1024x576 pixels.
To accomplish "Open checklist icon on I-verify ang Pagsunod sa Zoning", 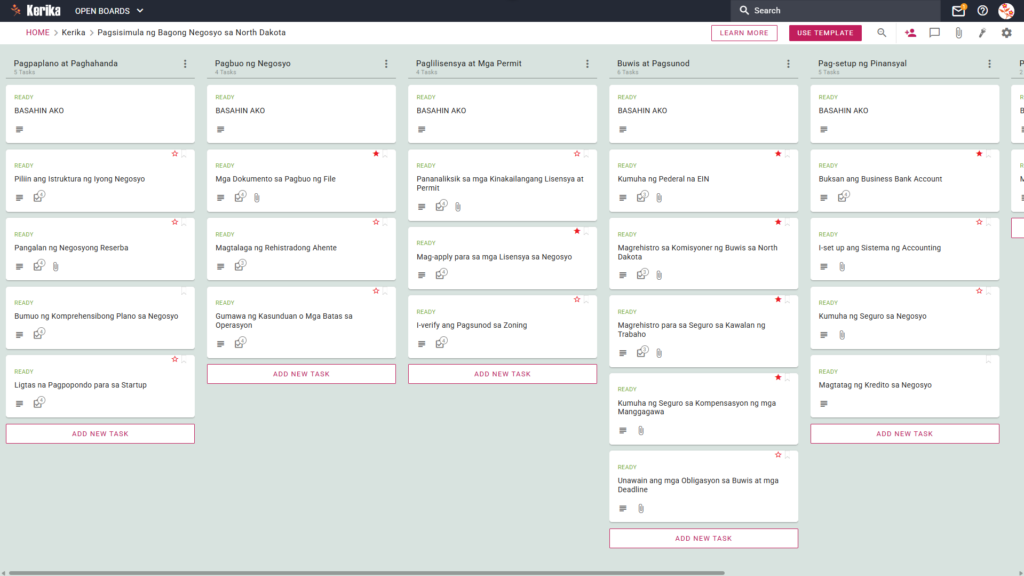I will coord(441,343).
